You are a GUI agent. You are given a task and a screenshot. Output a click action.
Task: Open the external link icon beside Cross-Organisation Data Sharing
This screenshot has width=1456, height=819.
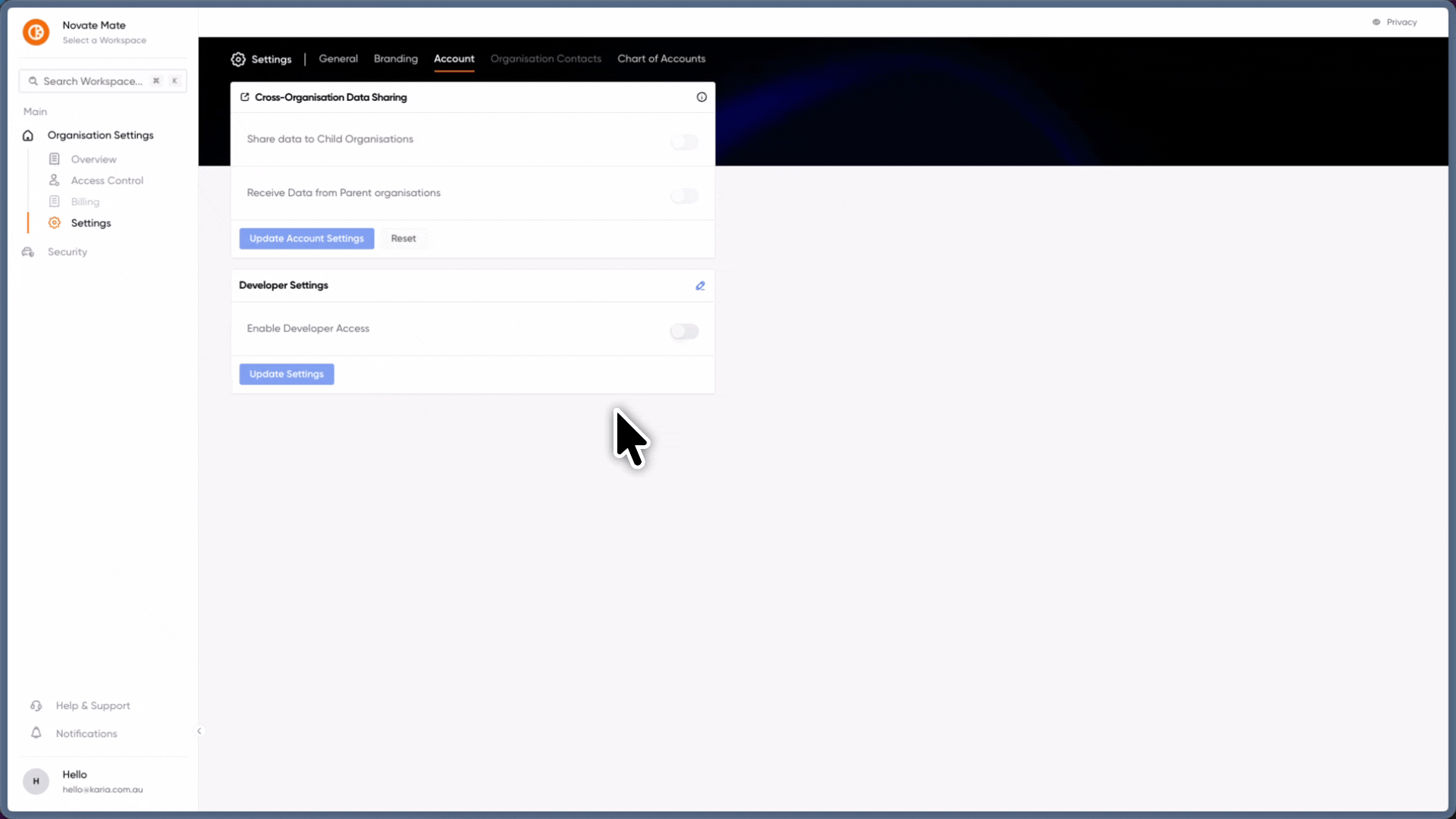pos(245,97)
